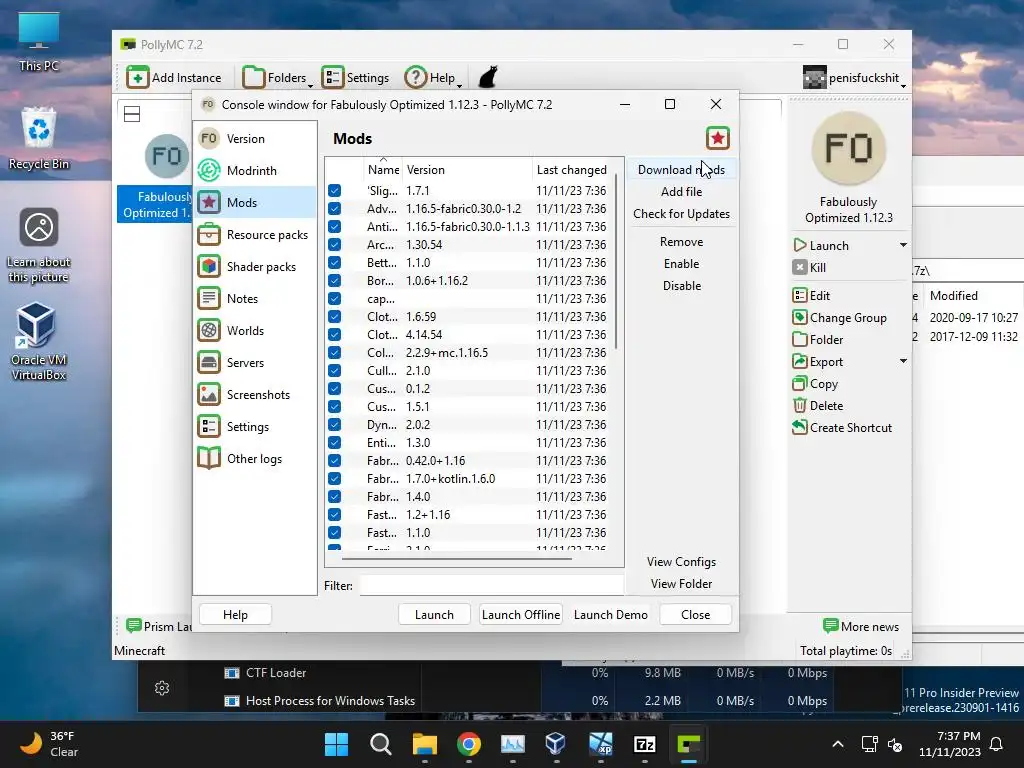Click Check for Updates button
The height and width of the screenshot is (768, 1024).
point(681,214)
